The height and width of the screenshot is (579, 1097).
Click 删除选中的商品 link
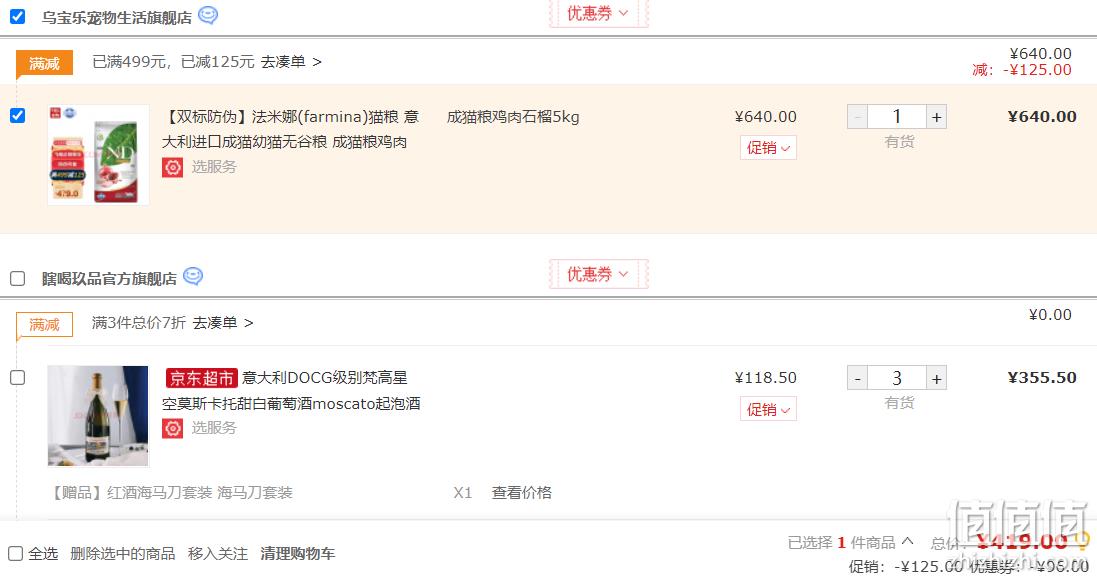(x=122, y=554)
